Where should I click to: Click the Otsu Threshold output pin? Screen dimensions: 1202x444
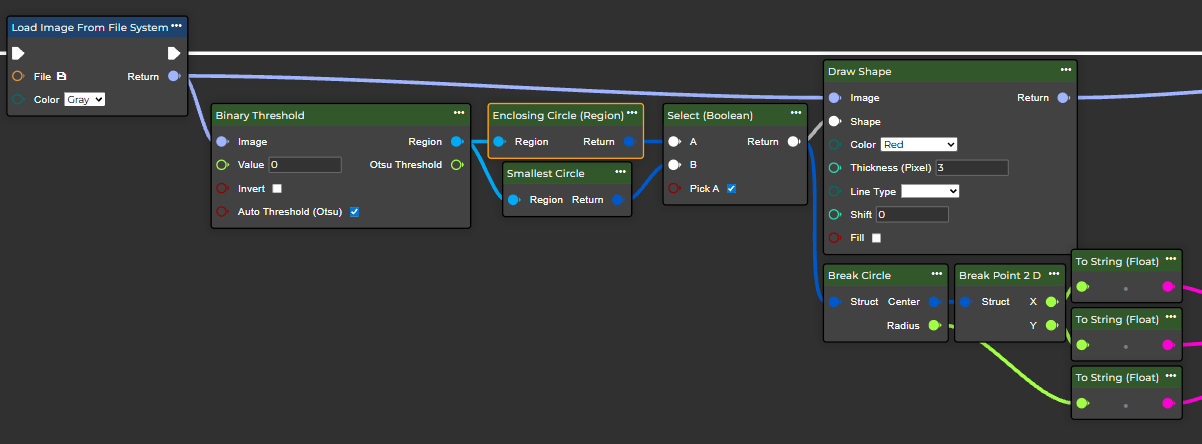456,164
